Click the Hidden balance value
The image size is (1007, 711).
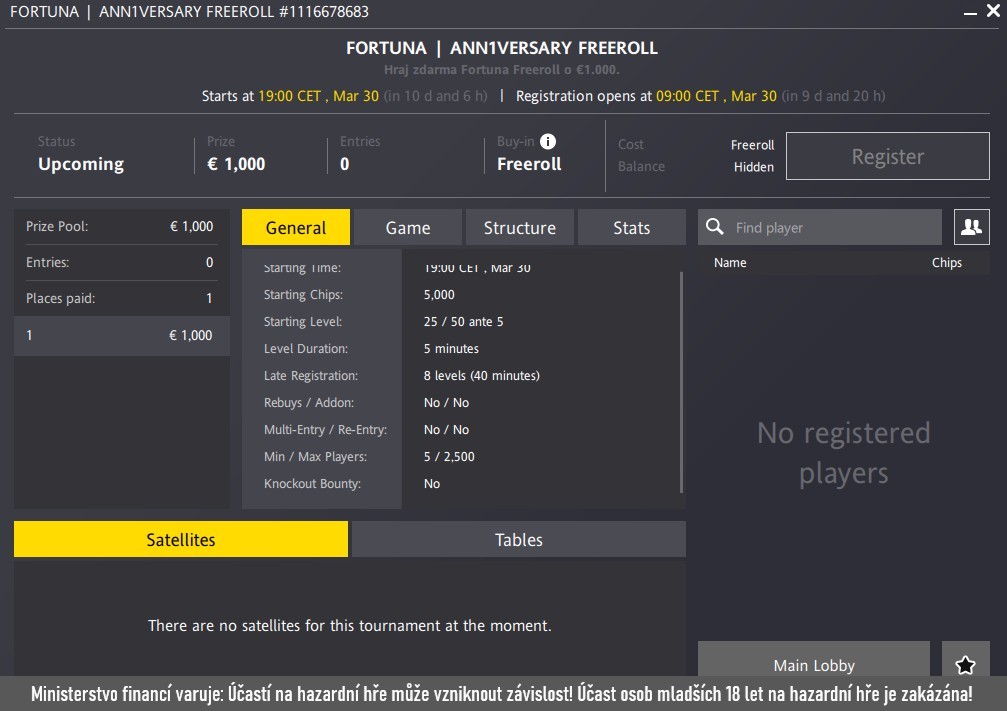(754, 167)
